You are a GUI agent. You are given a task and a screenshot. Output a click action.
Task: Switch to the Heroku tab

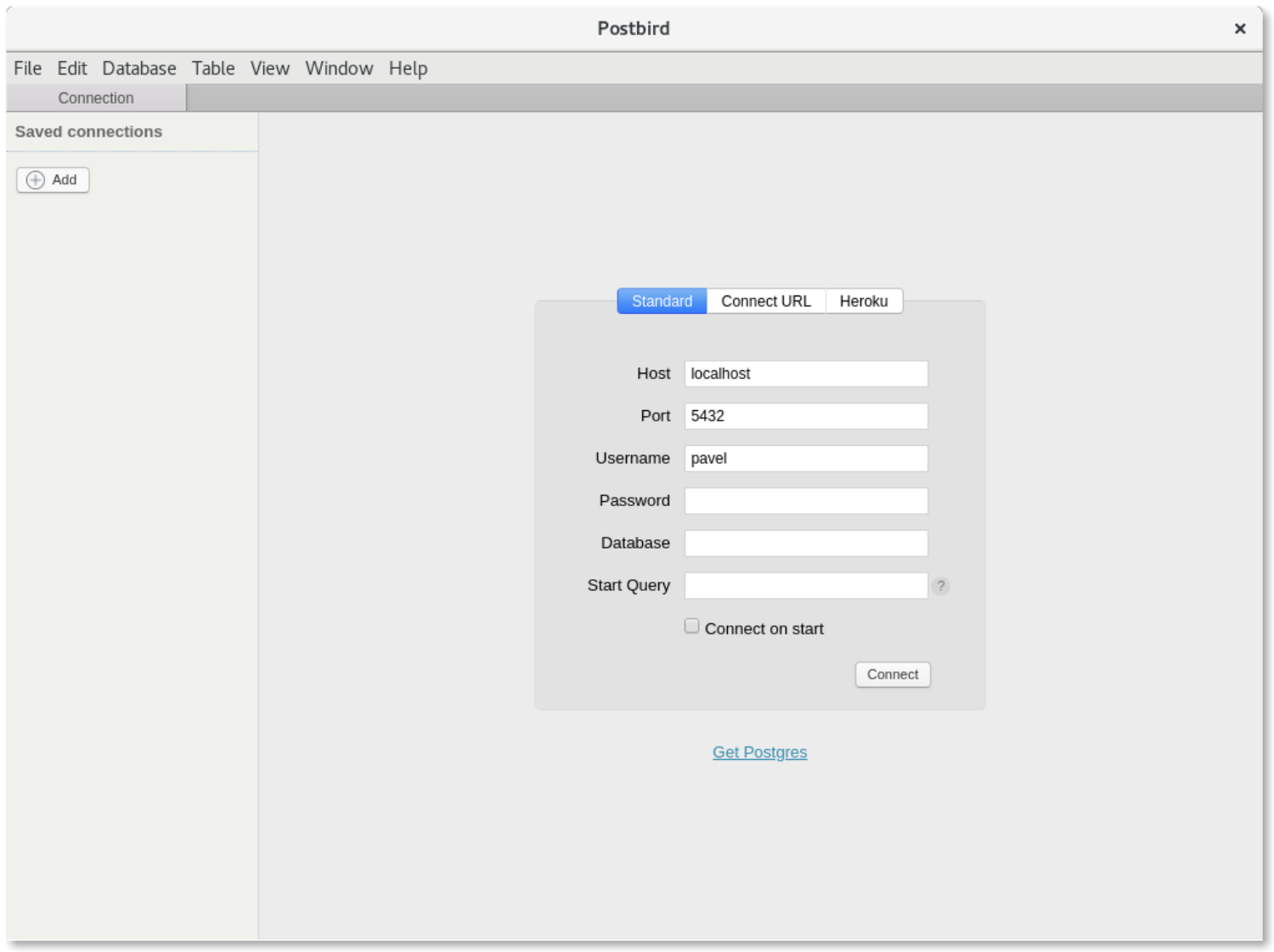tap(864, 301)
